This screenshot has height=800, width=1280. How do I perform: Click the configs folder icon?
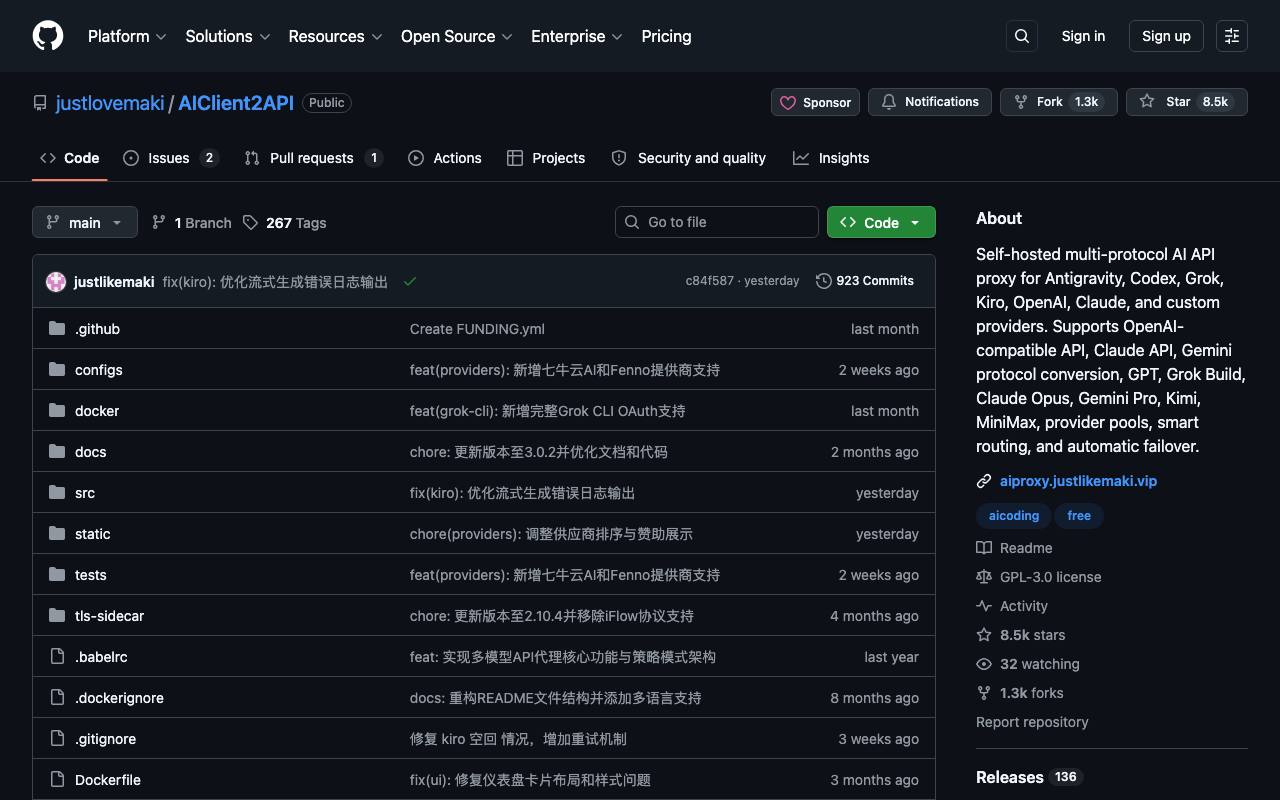(x=57, y=370)
